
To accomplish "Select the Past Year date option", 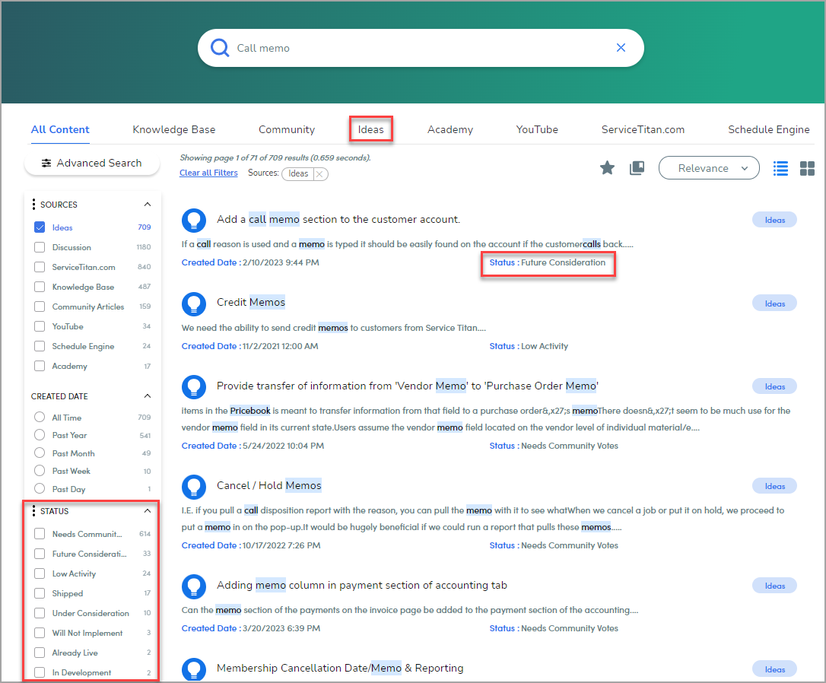I will point(40,436).
